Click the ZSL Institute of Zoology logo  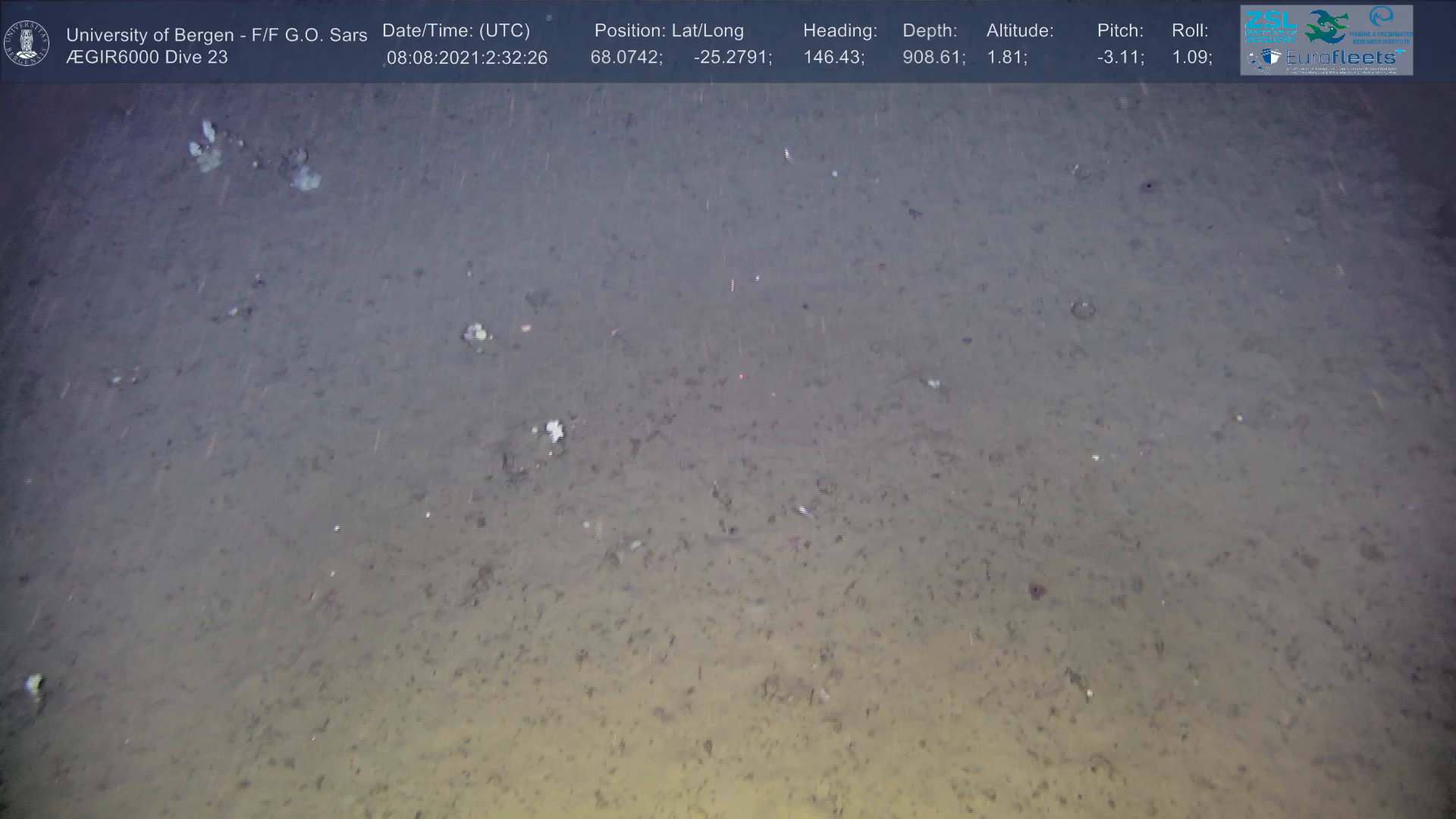1270,27
